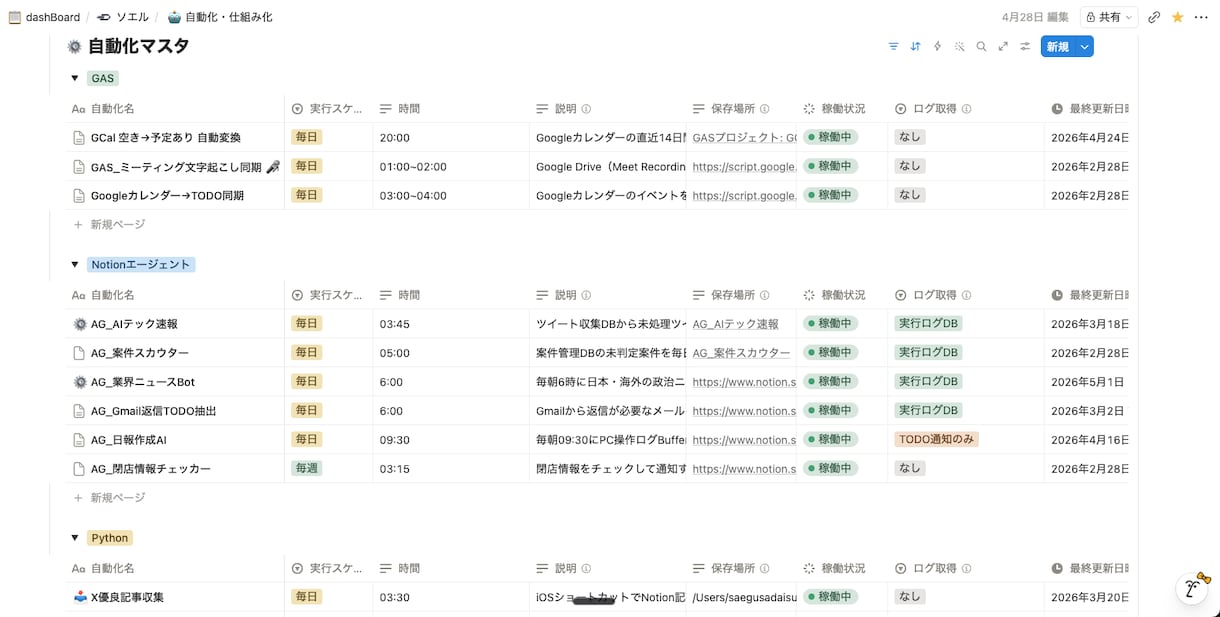Screen dimensions: 1220x617
Task: Open the 共有 share dropdown
Action: 1109,17
